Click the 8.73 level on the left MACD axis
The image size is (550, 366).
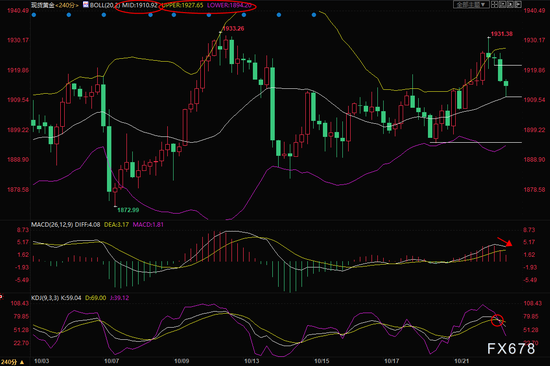23,230
